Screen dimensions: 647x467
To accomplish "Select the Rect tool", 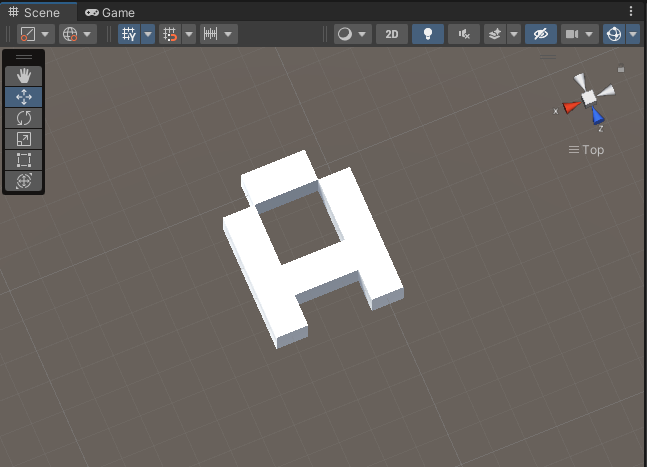I will [x=24, y=160].
